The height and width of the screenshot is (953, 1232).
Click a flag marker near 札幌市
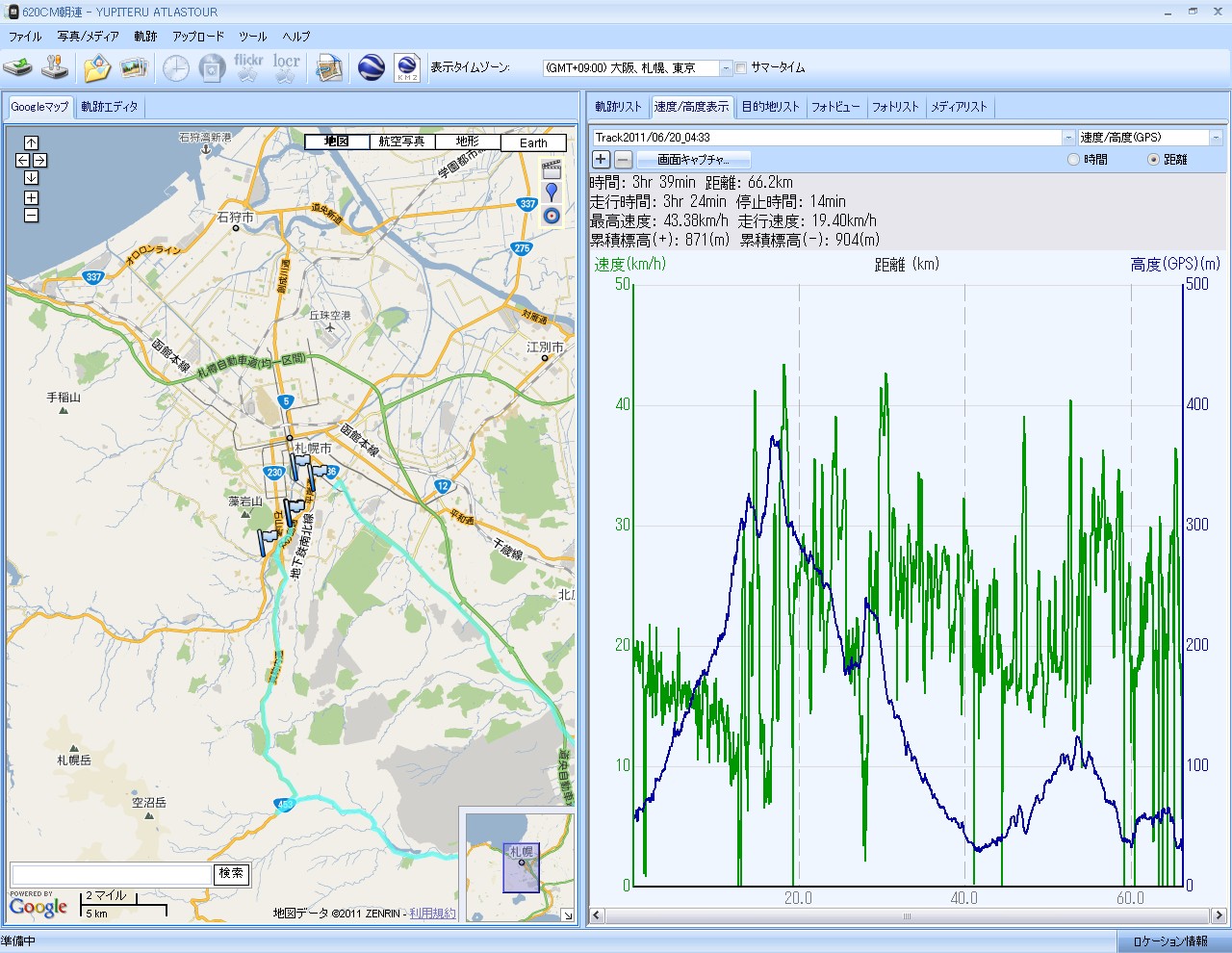pos(301,465)
